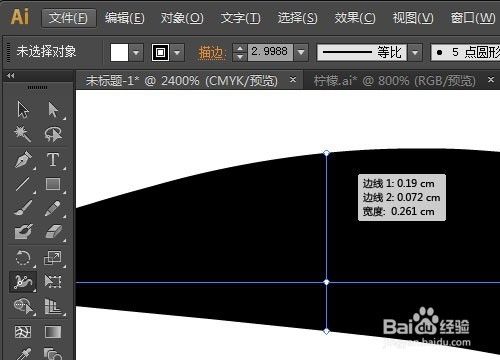Select the Magic Wand tool
Screen dimensions: 500x360
(x=23, y=134)
